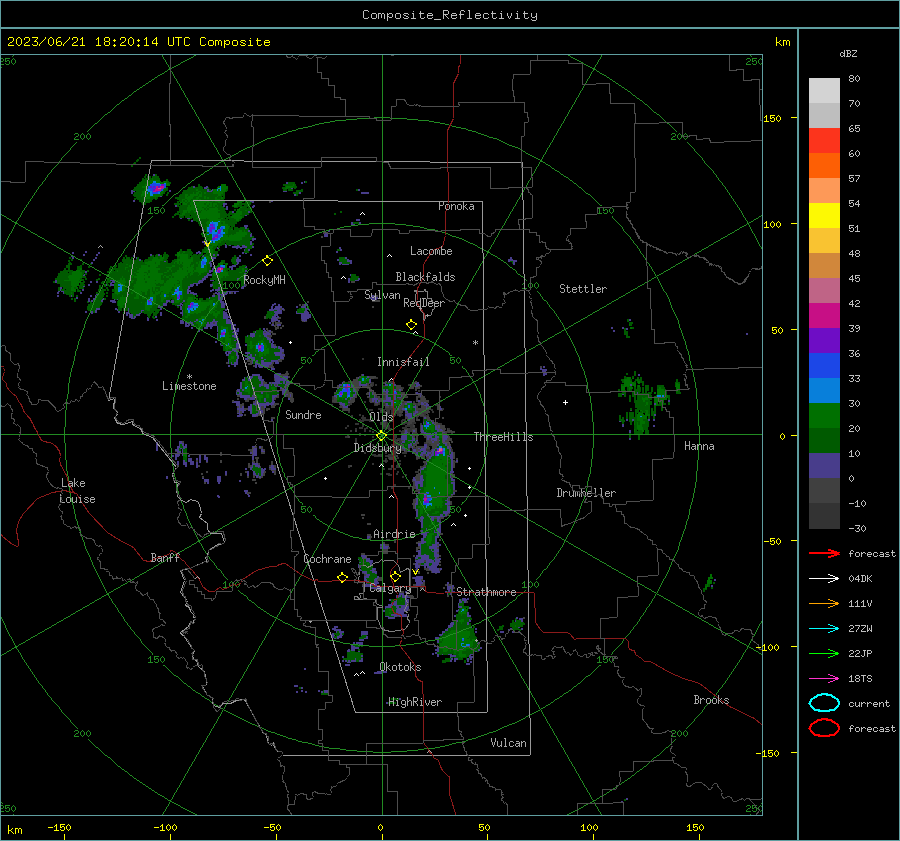Viewport: 900px width, 841px height.
Task: Click the Olds label
Action: (381, 417)
